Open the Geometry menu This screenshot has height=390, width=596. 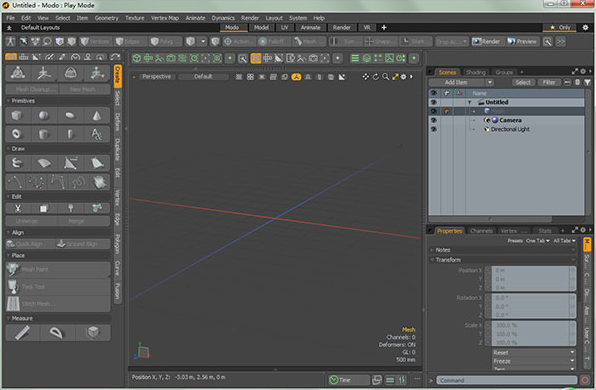pos(106,18)
